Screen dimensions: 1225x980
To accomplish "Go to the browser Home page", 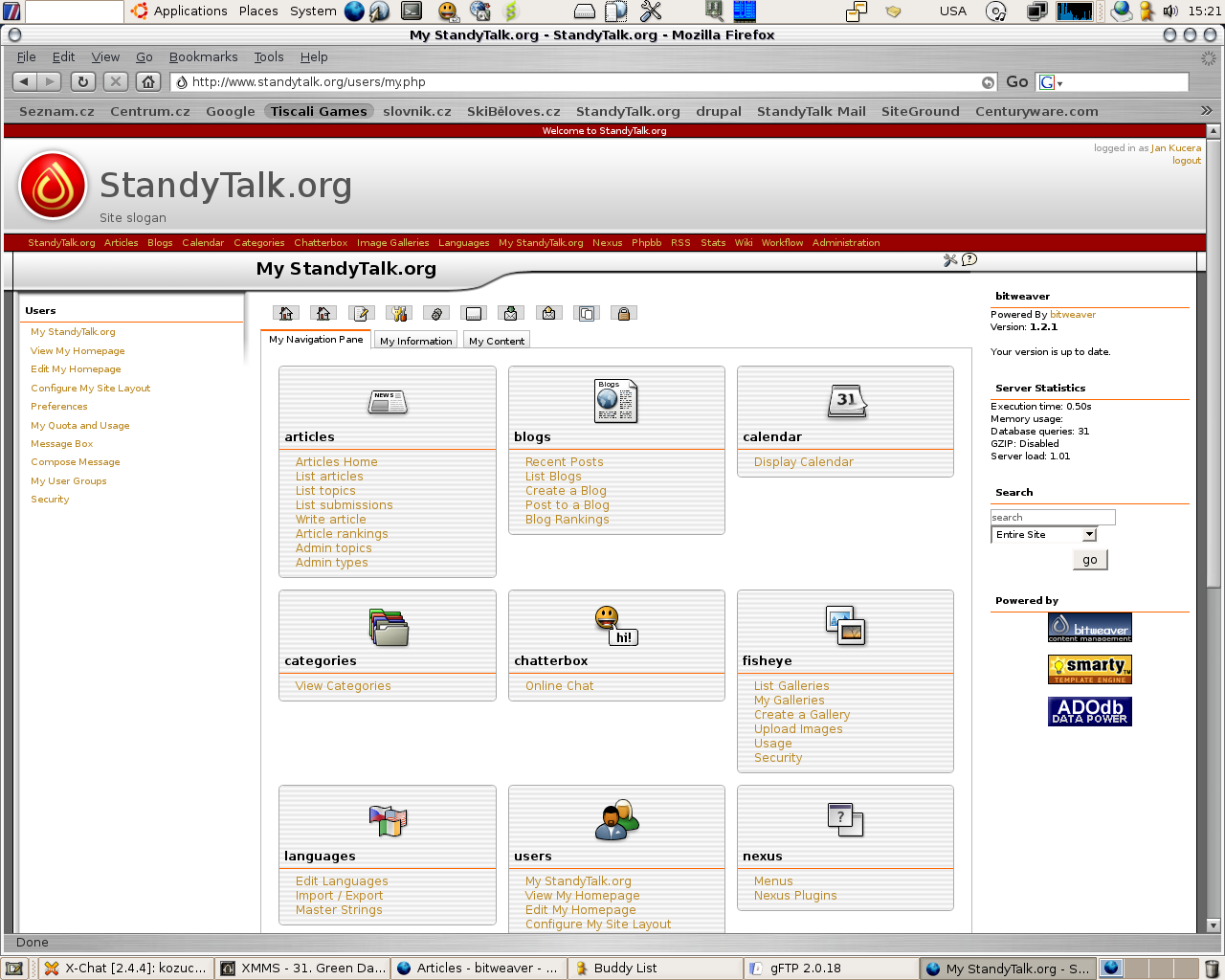I will pyautogui.click(x=147, y=82).
